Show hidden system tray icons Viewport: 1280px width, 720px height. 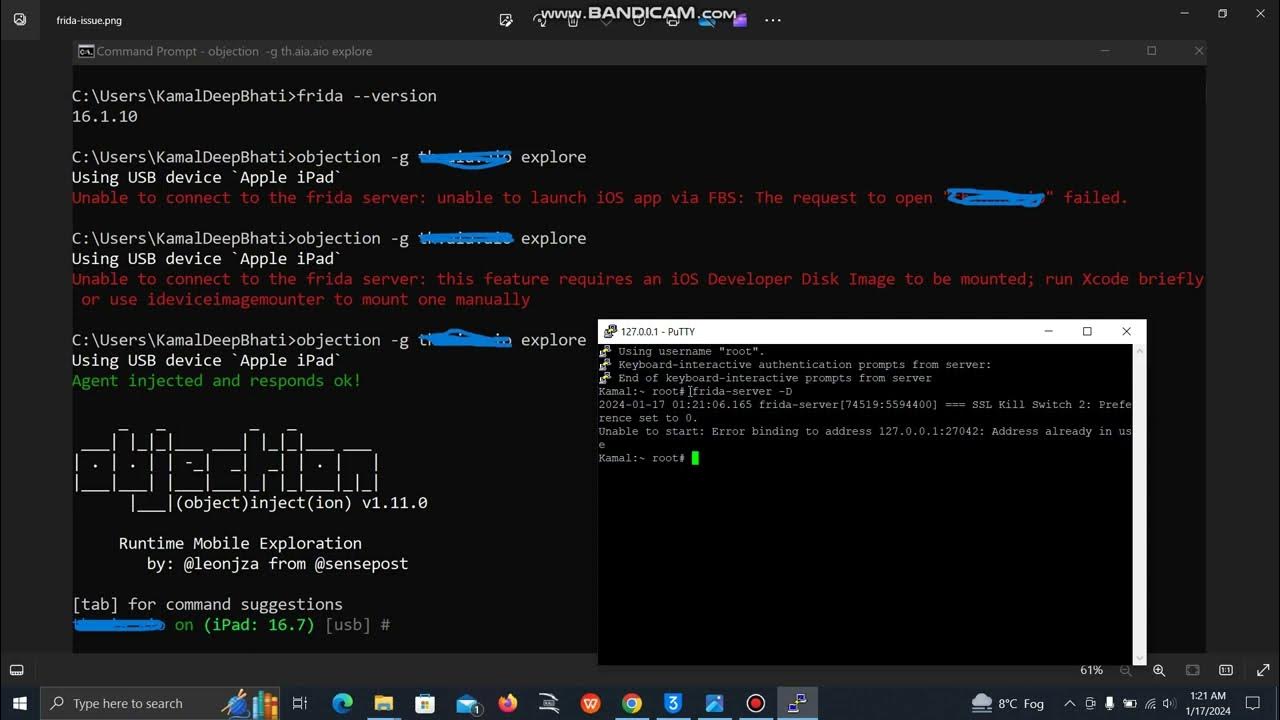point(1069,703)
